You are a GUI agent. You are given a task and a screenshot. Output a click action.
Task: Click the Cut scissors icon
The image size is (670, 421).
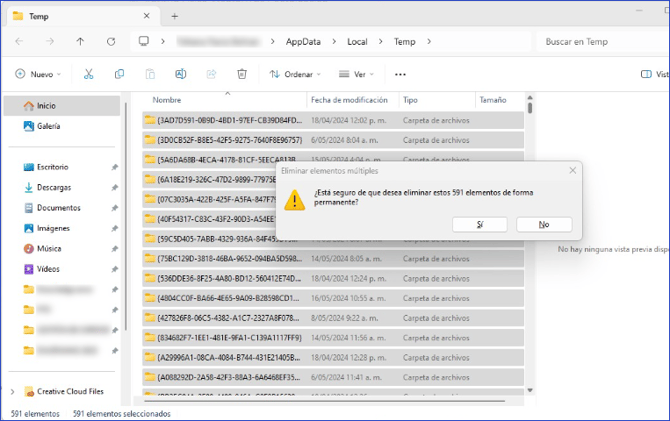pos(88,74)
